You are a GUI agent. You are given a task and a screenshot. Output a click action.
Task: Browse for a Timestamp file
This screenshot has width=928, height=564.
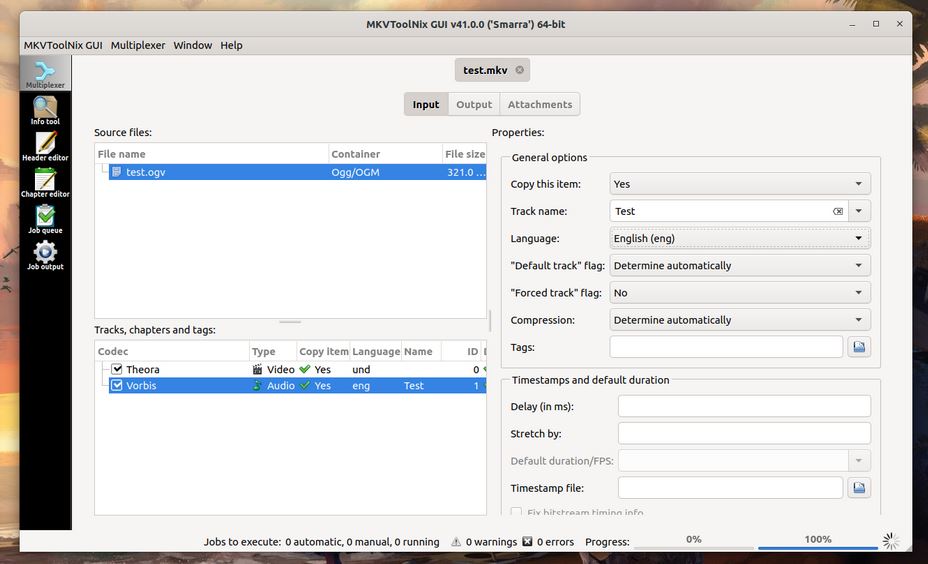859,488
